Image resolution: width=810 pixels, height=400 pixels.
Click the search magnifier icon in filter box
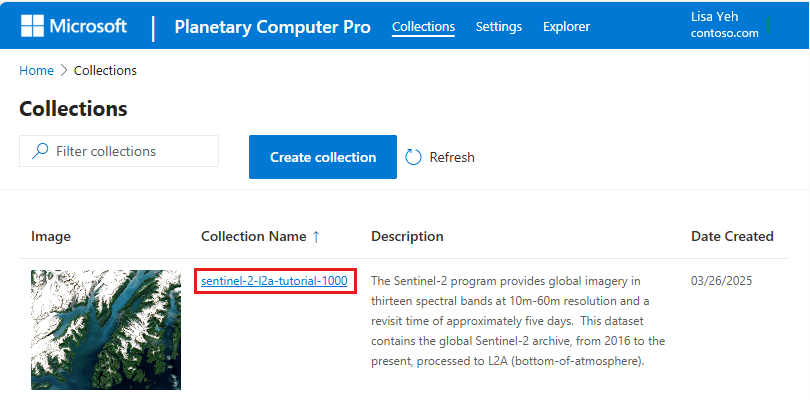[x=40, y=151]
